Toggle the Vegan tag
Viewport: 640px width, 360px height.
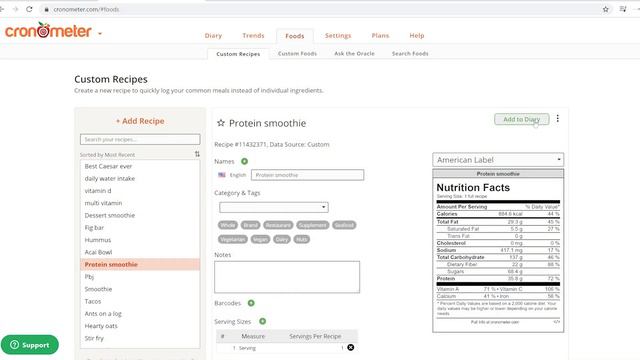(x=260, y=239)
